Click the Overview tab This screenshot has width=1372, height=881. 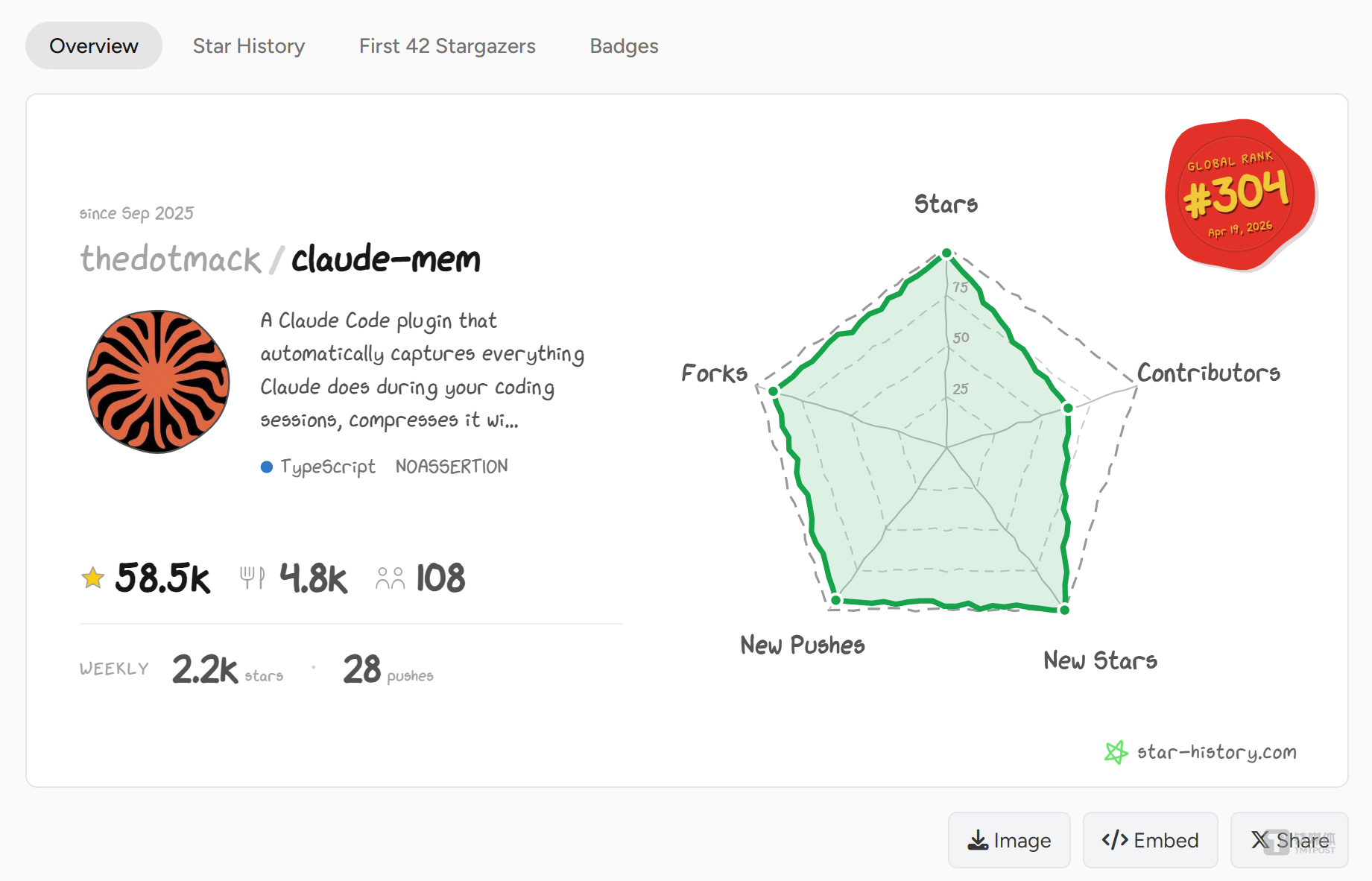pyautogui.click(x=94, y=46)
